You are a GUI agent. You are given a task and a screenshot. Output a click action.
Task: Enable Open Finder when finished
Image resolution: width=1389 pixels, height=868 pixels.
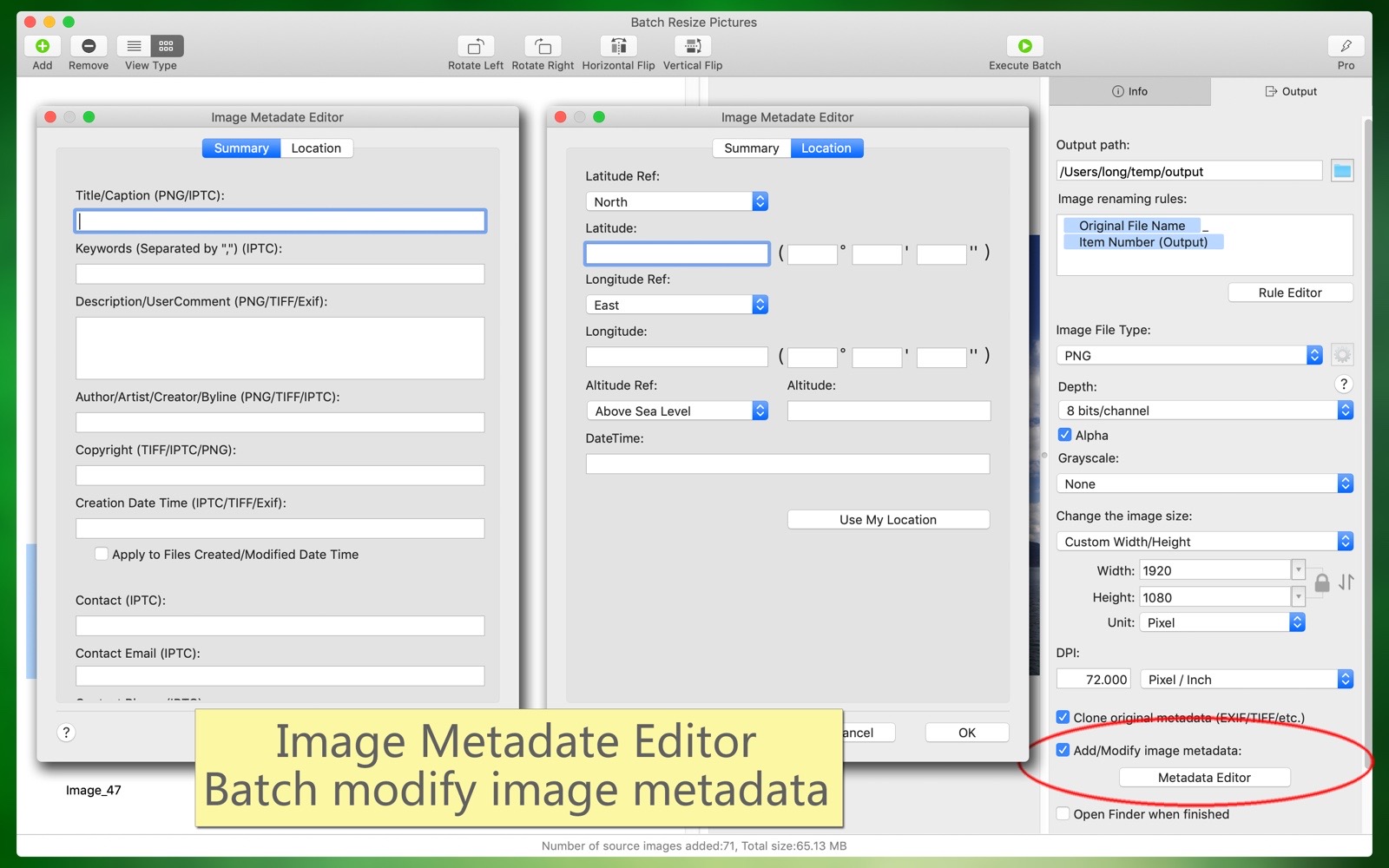pyautogui.click(x=1063, y=814)
